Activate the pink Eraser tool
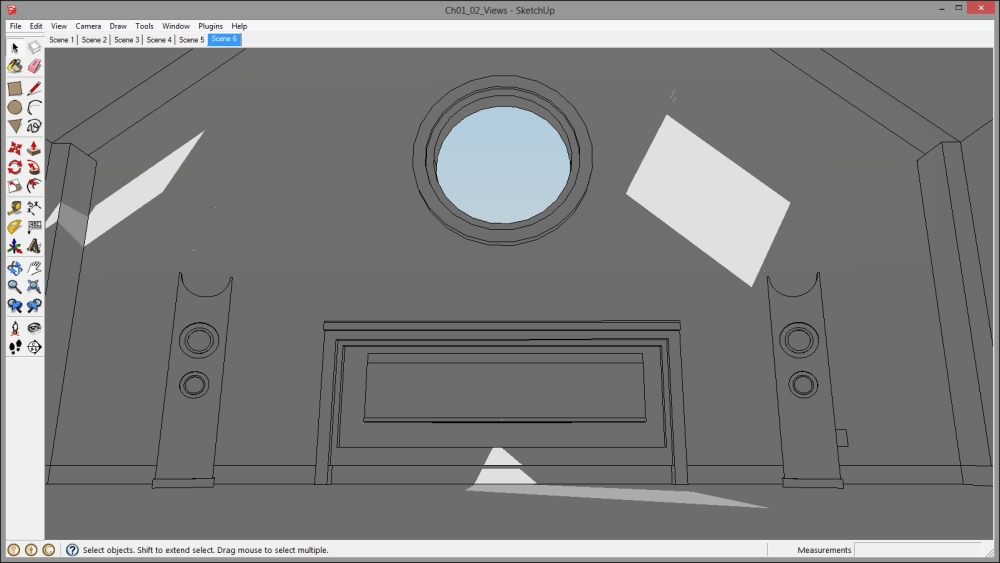This screenshot has width=1000, height=563. [34, 66]
